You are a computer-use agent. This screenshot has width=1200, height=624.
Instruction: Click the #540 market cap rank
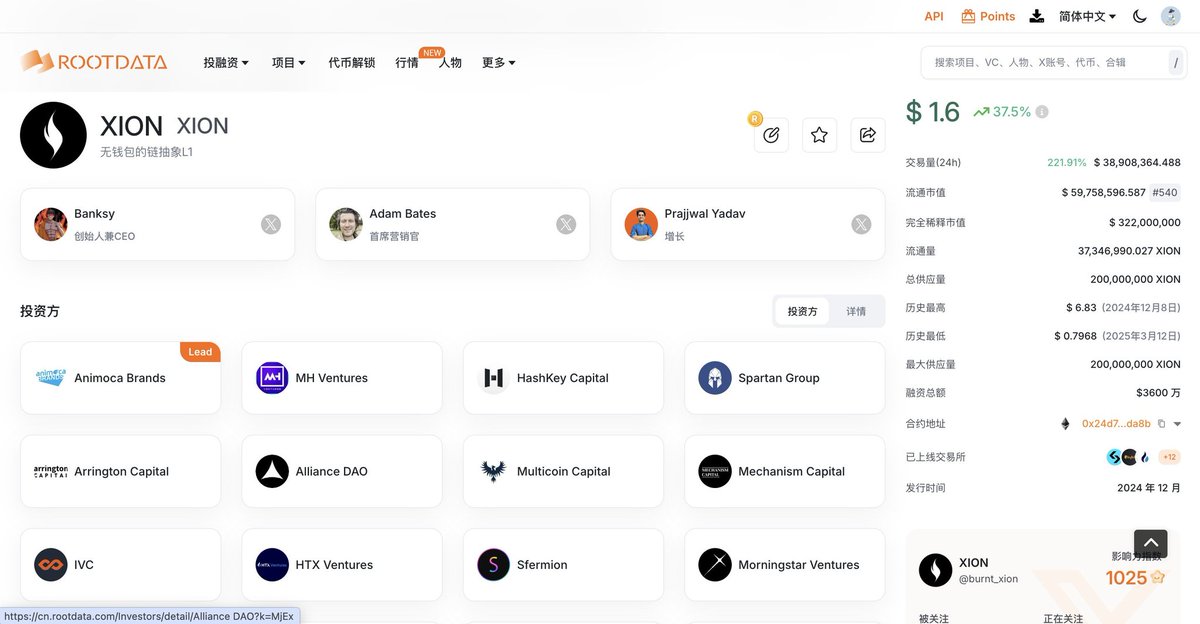pyautogui.click(x=1166, y=192)
